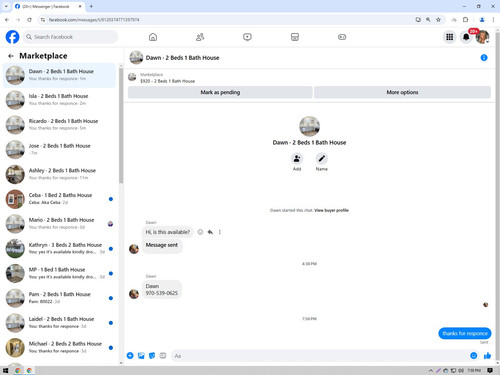Click the More options button
The width and height of the screenshot is (500, 375).
[x=402, y=92]
